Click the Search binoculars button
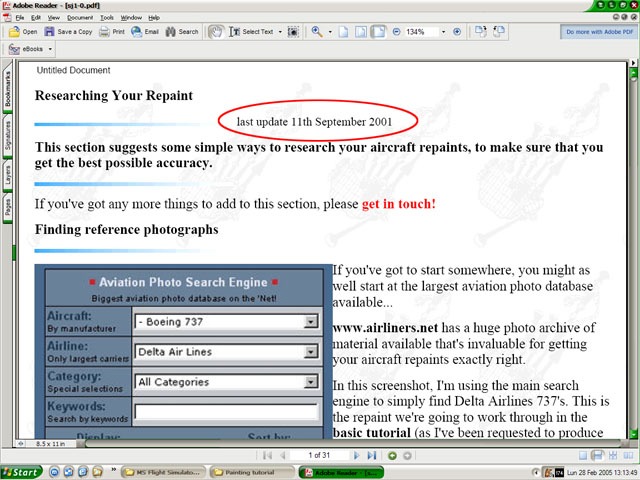Image resolution: width=640 pixels, height=480 pixels. tap(182, 31)
